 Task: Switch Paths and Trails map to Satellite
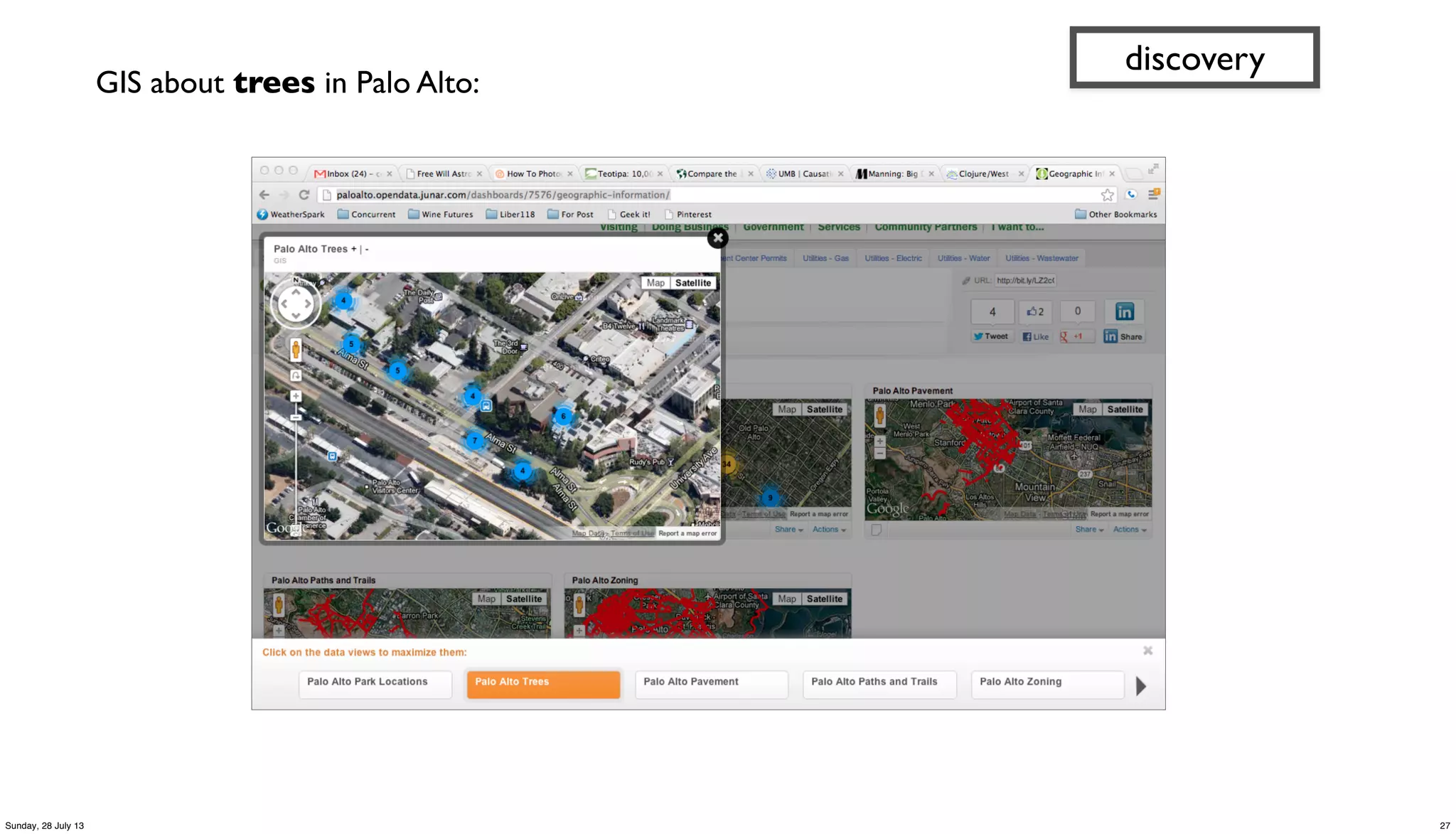[x=524, y=599]
